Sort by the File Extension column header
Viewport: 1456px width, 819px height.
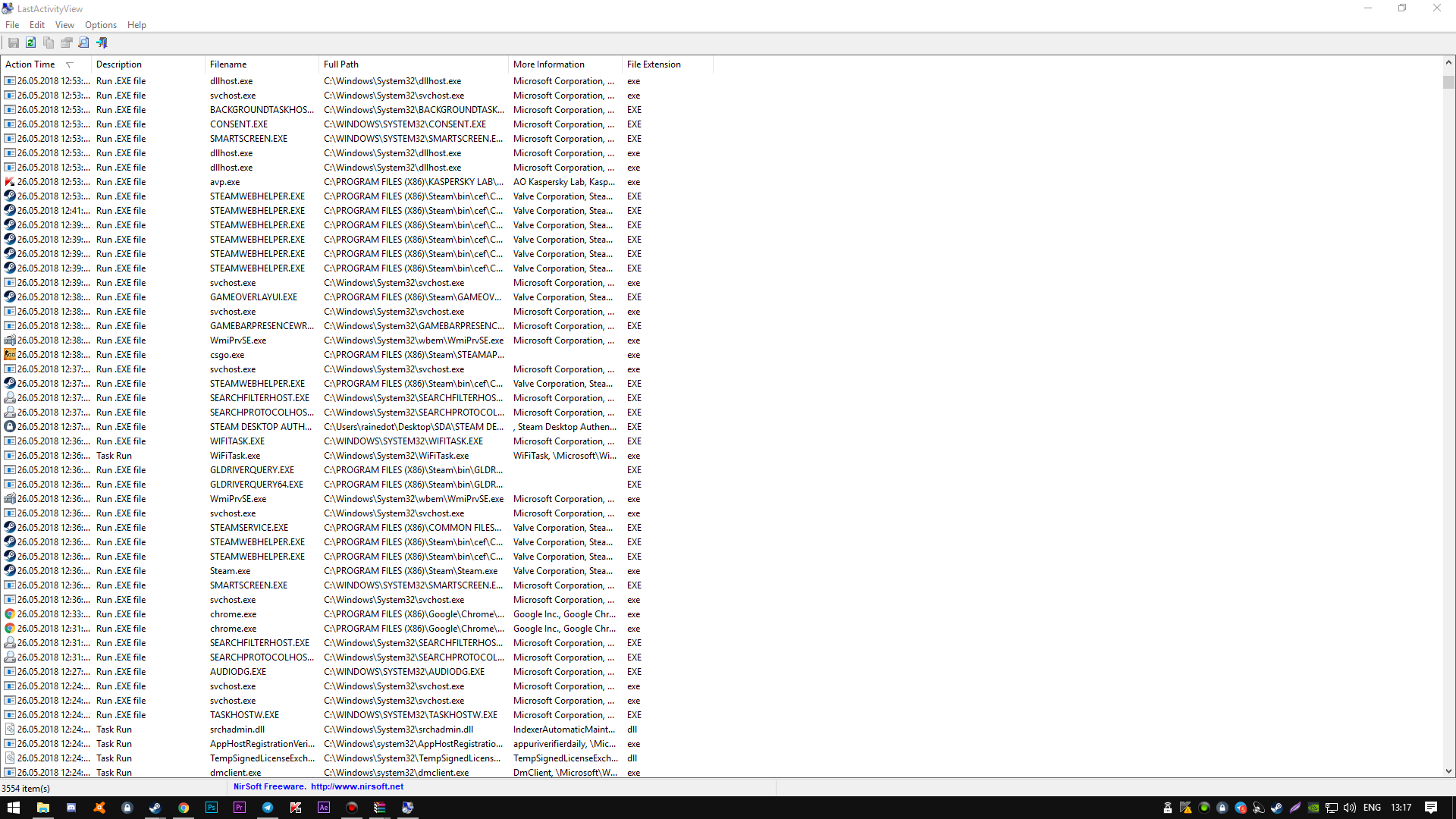pos(654,64)
